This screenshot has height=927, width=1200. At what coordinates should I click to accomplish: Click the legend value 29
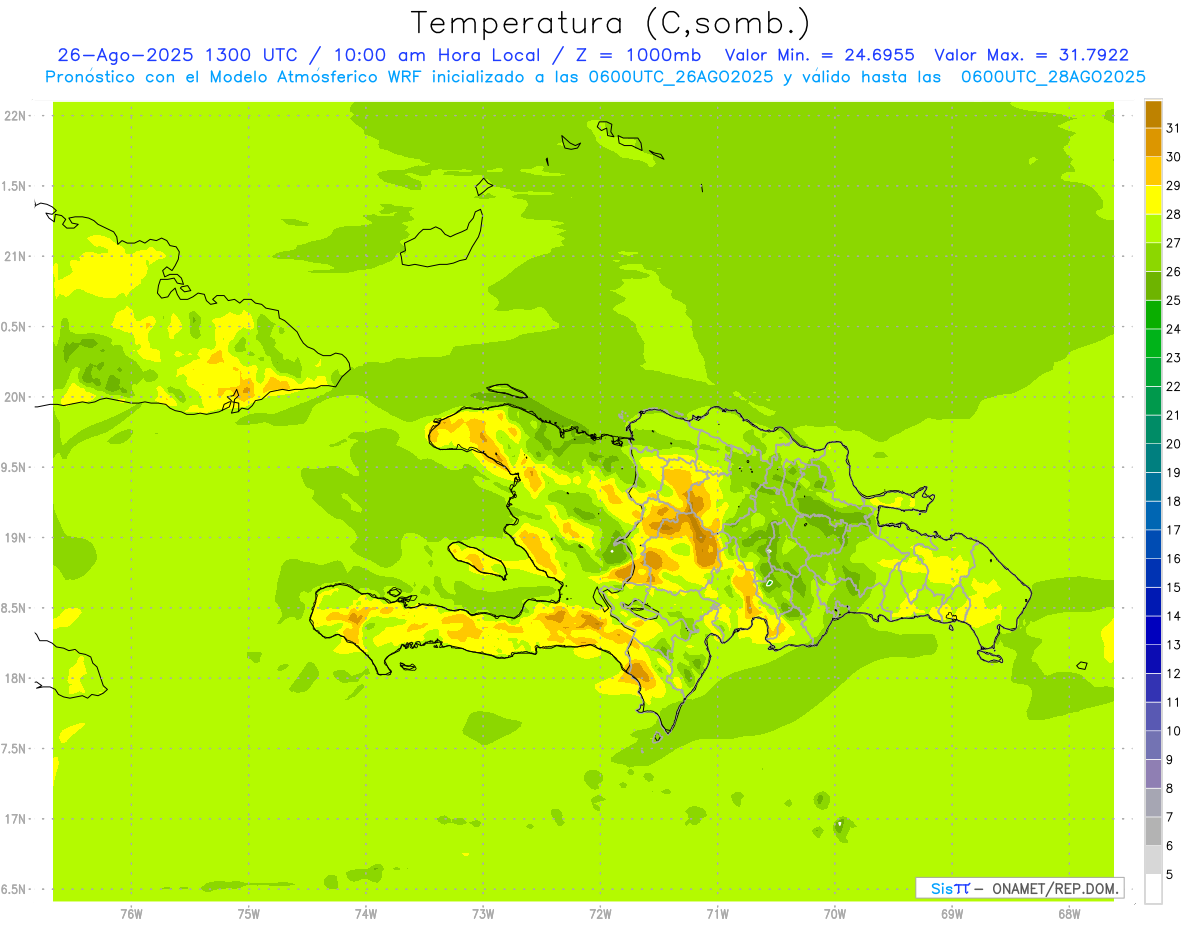pyautogui.click(x=1173, y=185)
